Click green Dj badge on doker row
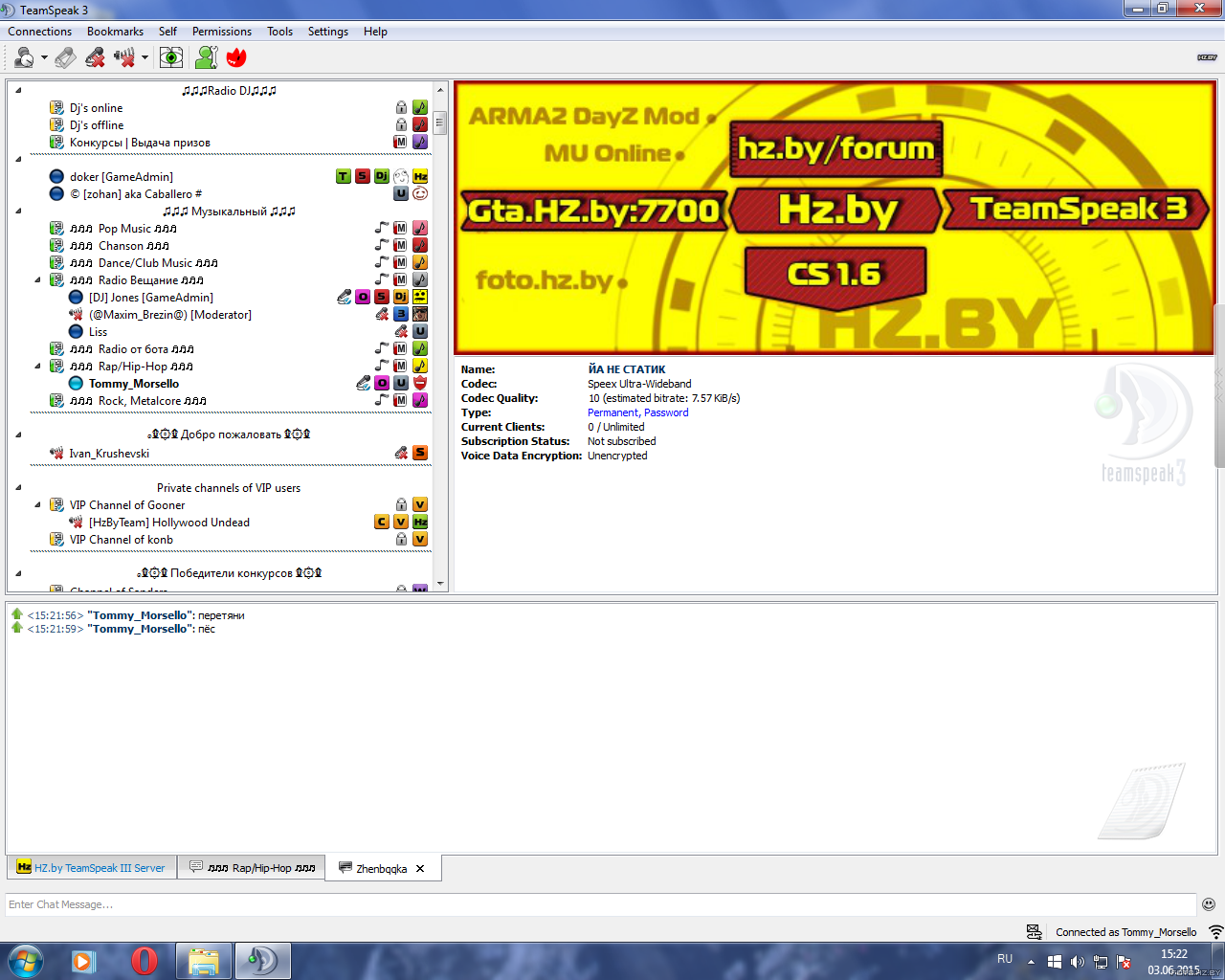The height and width of the screenshot is (980, 1225). (382, 176)
